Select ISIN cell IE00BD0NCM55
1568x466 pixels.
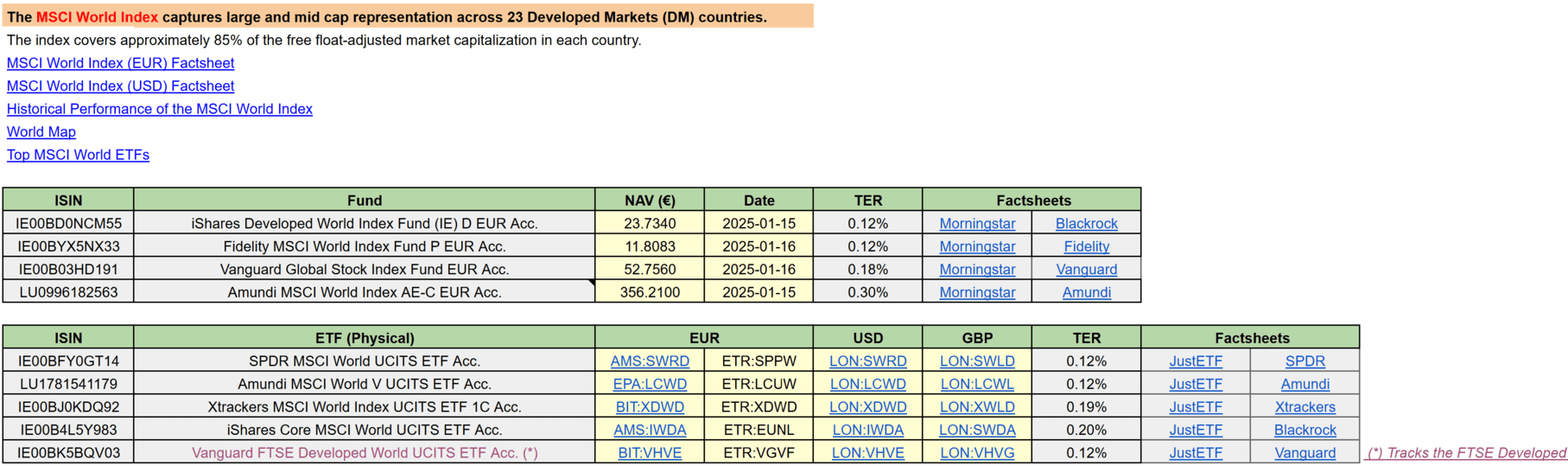[68, 223]
